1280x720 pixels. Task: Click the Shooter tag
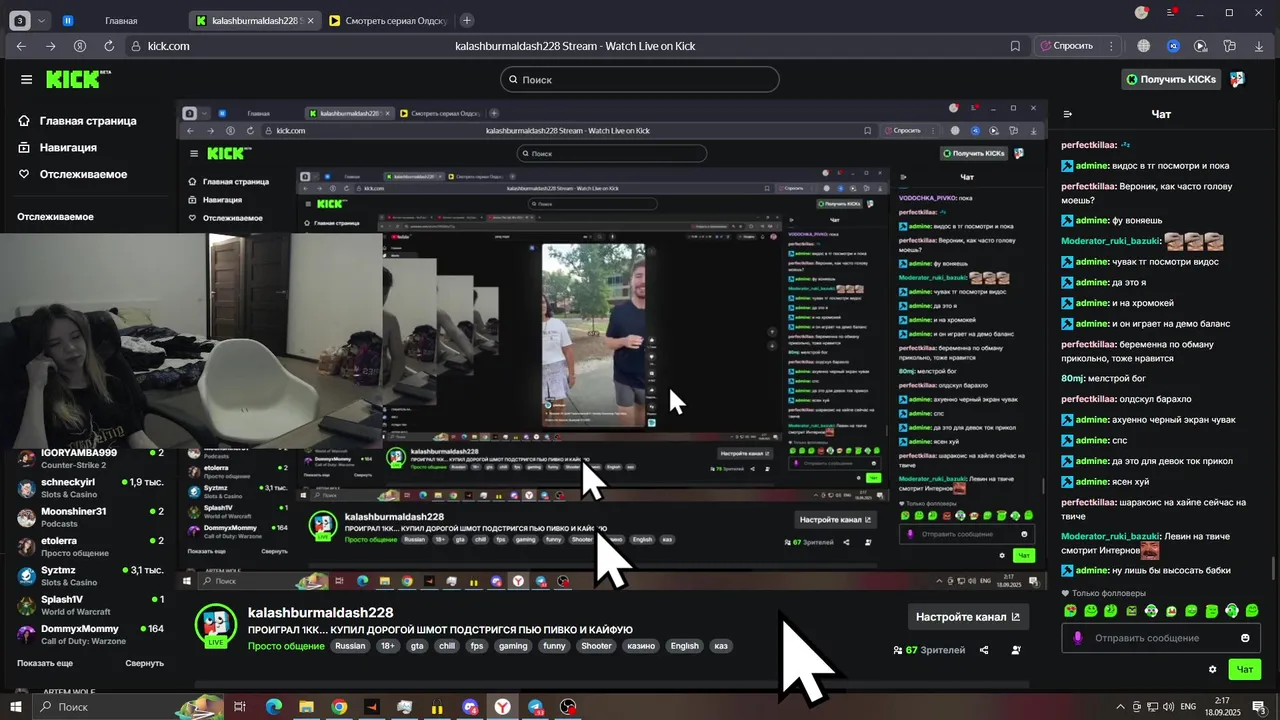click(596, 646)
